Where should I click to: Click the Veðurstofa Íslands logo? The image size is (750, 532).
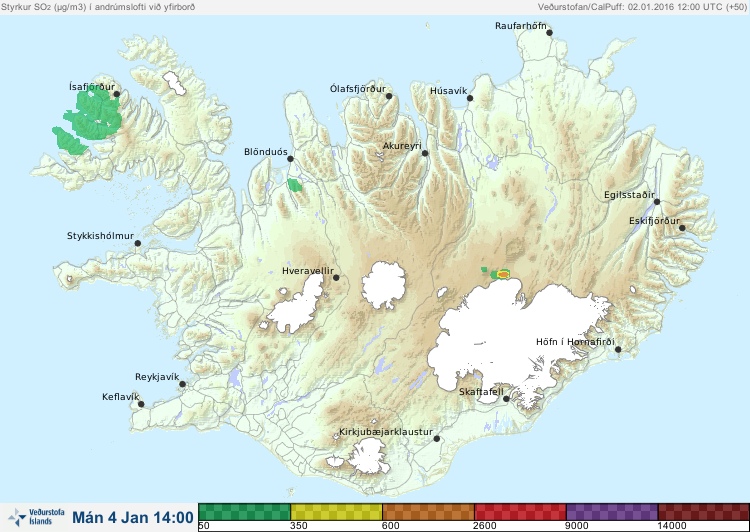tap(36, 517)
